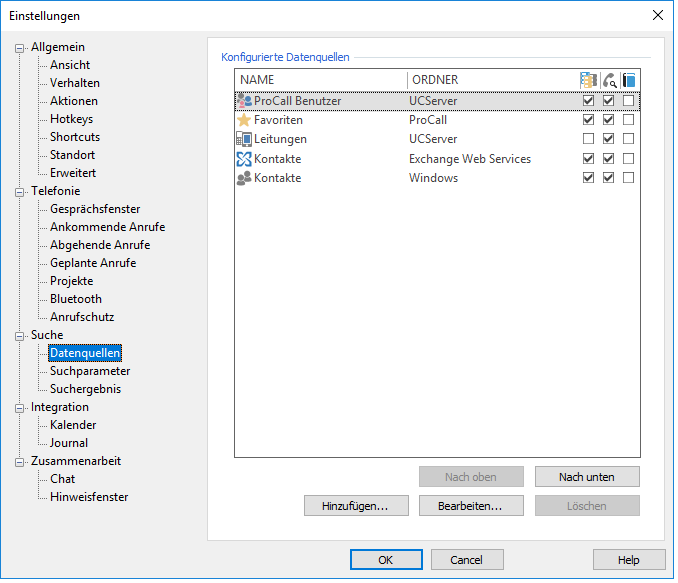Screen dimensions: 678x583
Task: Collapse the Suche tree node
Action: click(x=19, y=336)
